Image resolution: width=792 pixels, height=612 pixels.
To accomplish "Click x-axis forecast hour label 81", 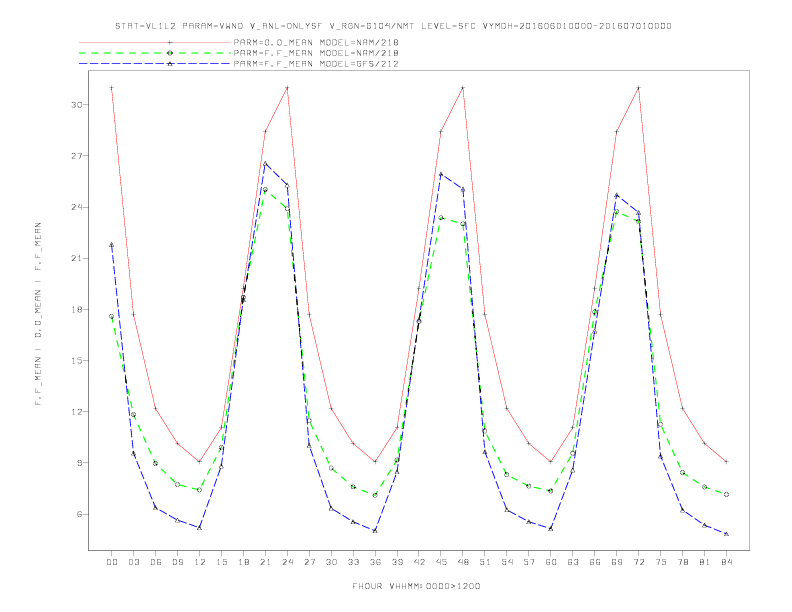I will tap(705, 562).
